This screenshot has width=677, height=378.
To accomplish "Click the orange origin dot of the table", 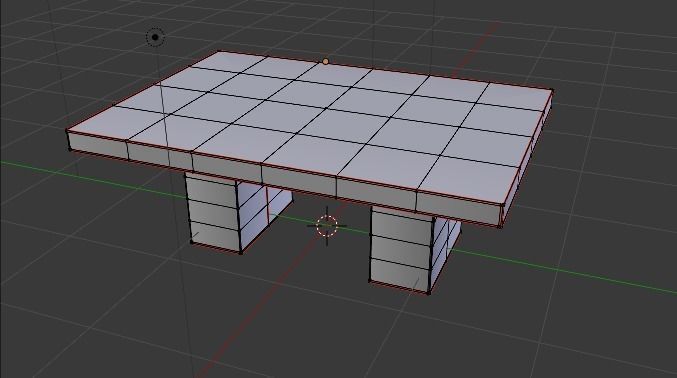I will (326, 62).
